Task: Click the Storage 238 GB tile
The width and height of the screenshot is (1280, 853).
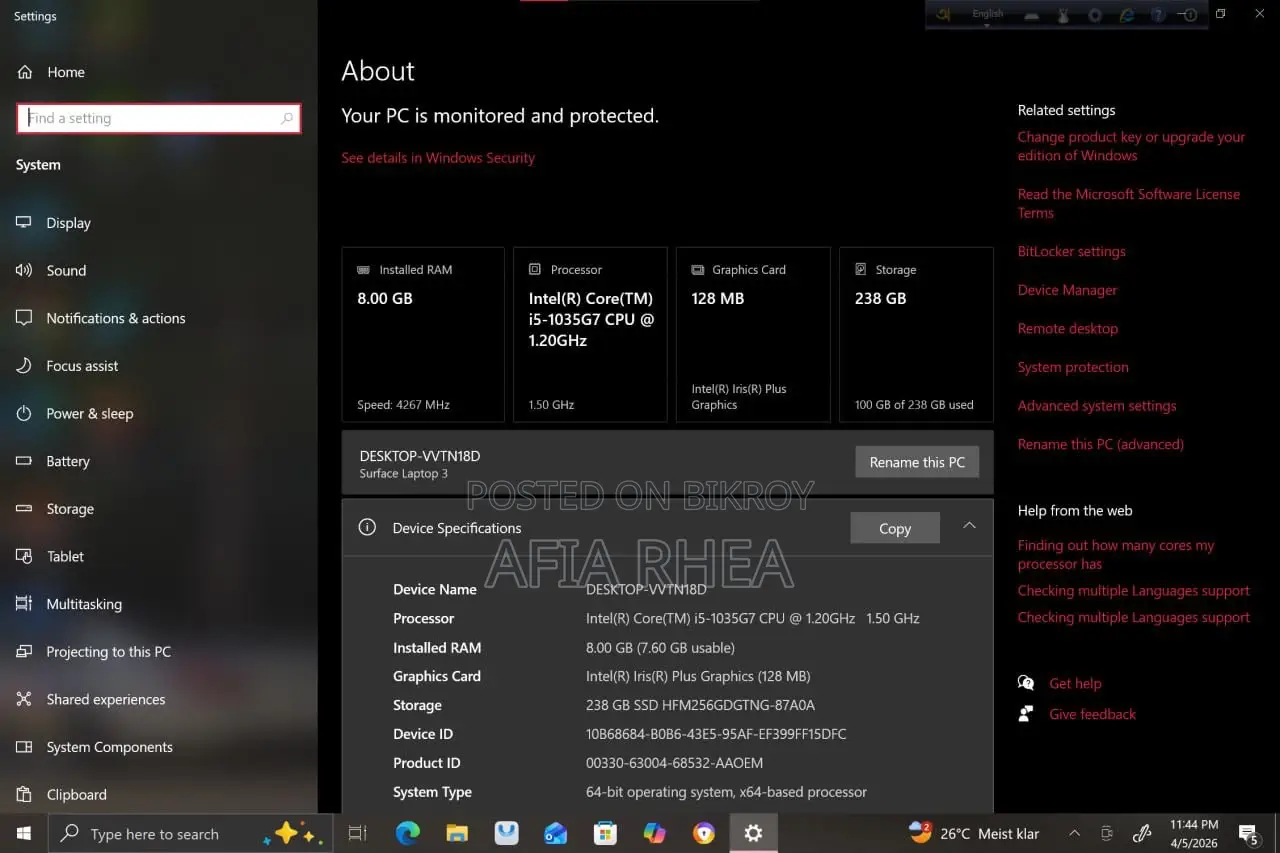Action: [916, 335]
